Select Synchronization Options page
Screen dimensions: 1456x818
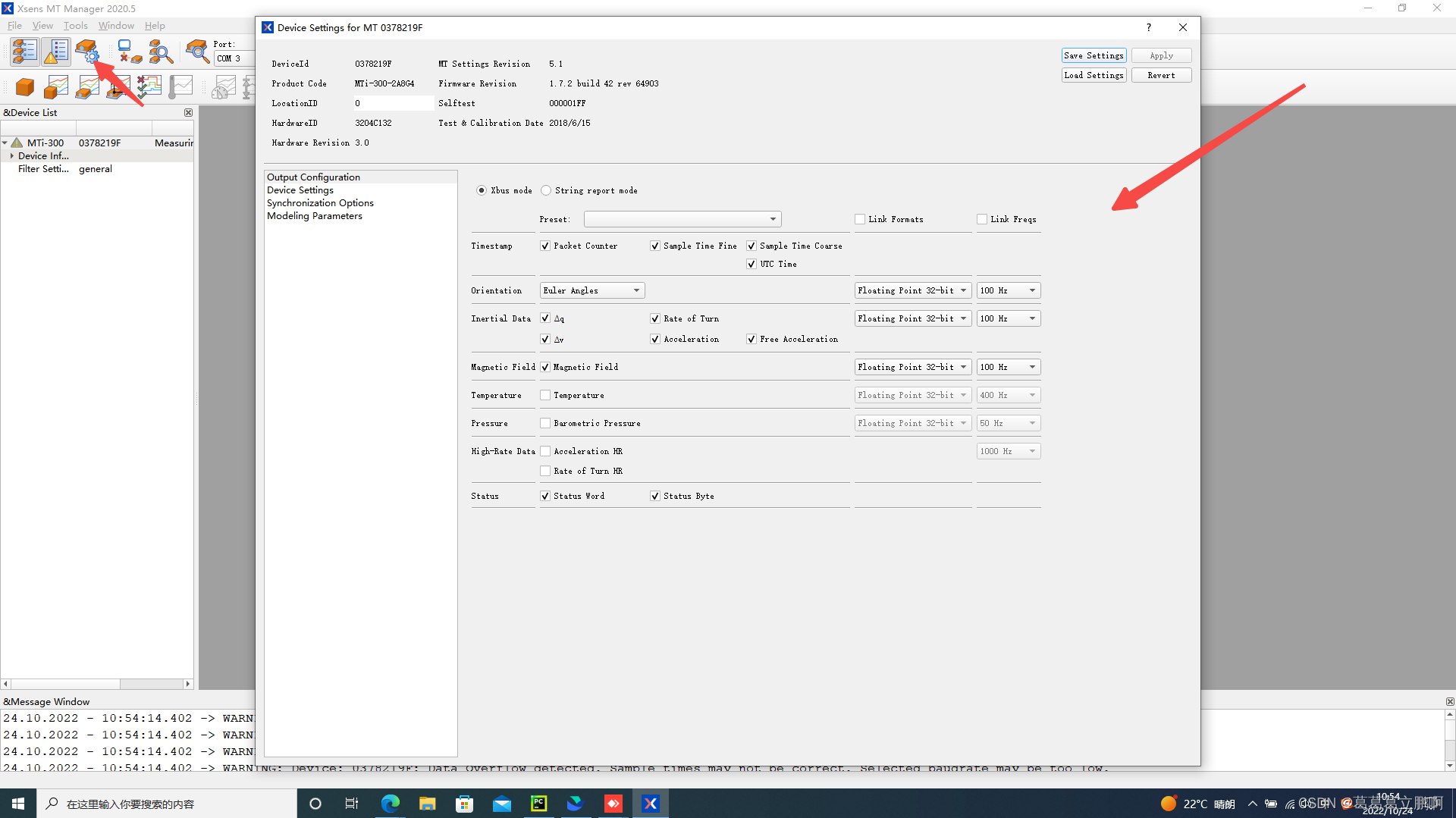pyautogui.click(x=360, y=202)
